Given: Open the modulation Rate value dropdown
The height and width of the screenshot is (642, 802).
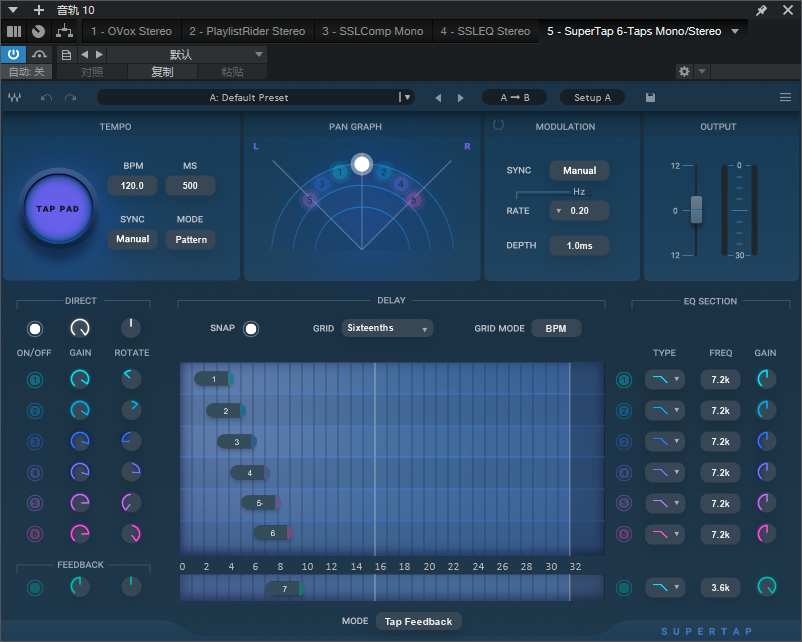Looking at the screenshot, I should pyautogui.click(x=579, y=211).
